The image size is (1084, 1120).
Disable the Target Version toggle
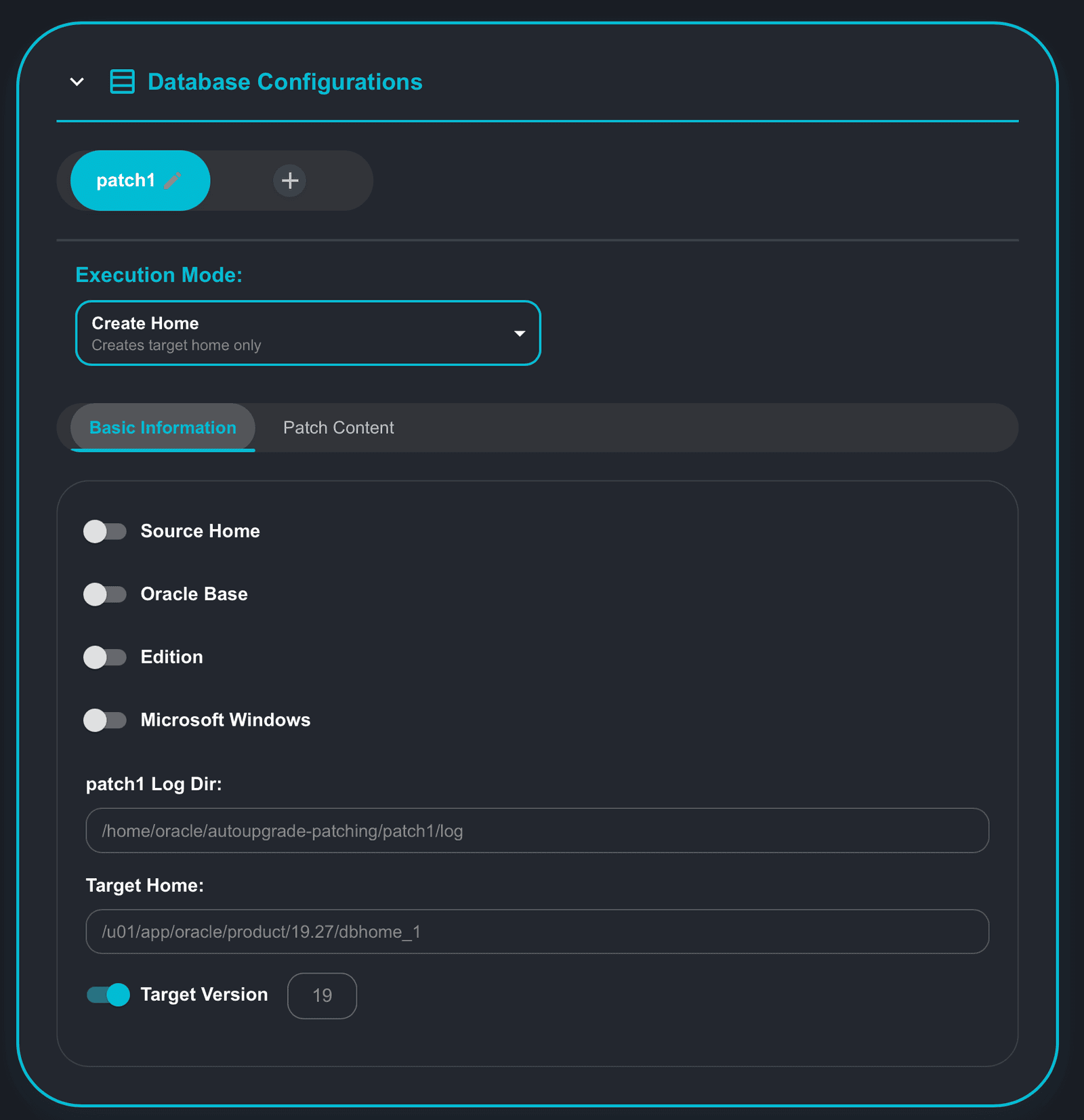tap(108, 995)
